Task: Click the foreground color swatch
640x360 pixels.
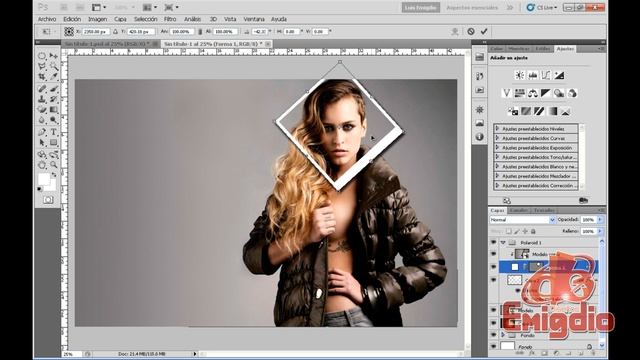Action: pos(44,179)
